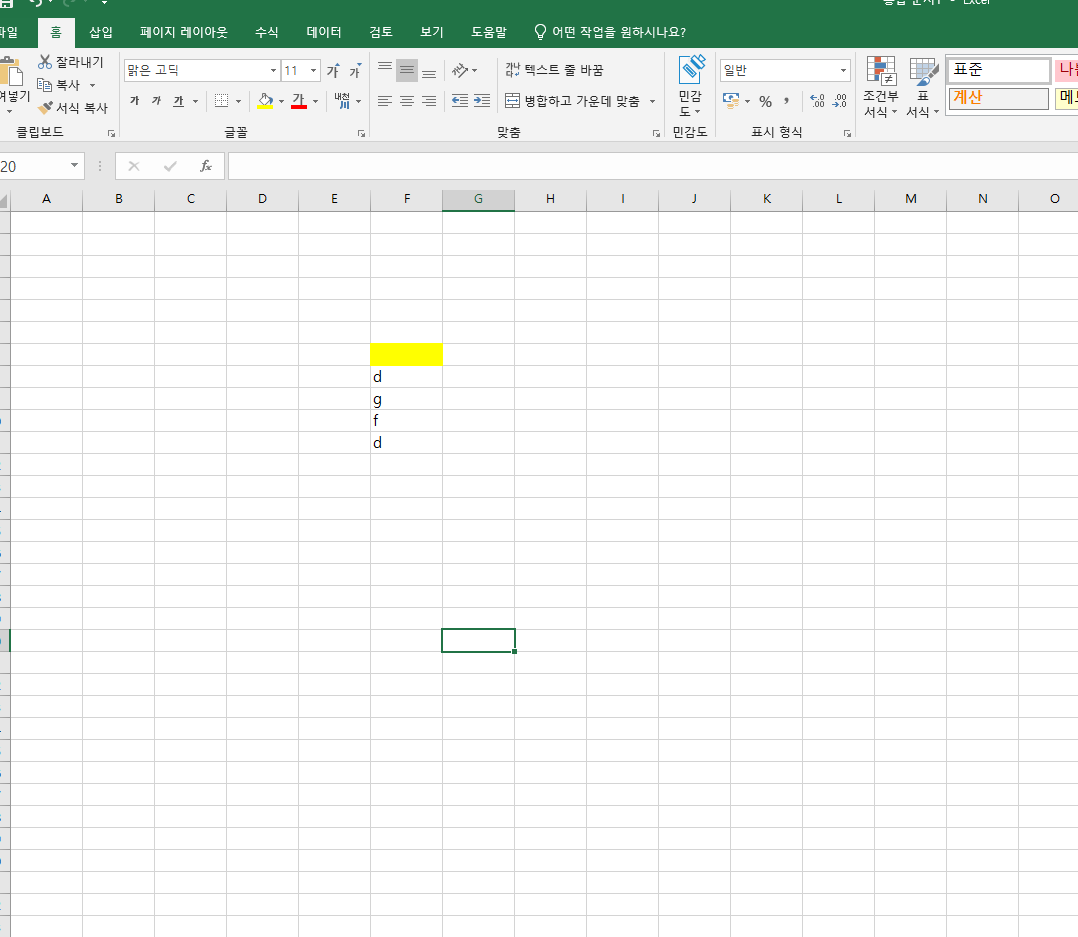This screenshot has height=937, width=1078.
Task: Align text right
Action: point(429,101)
